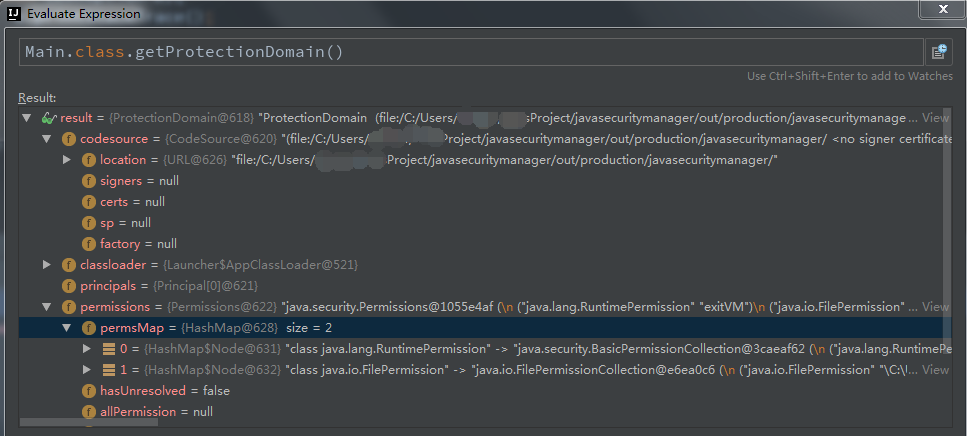Click the '{Permissions@622}' type text

coord(222,306)
